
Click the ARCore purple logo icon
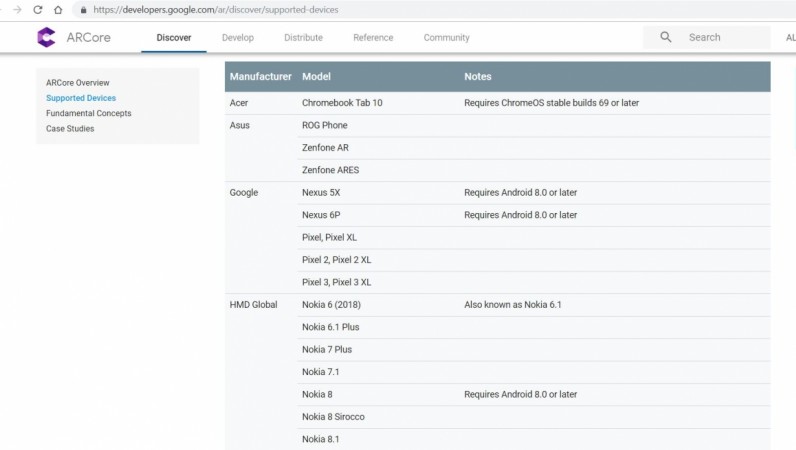[46, 37]
